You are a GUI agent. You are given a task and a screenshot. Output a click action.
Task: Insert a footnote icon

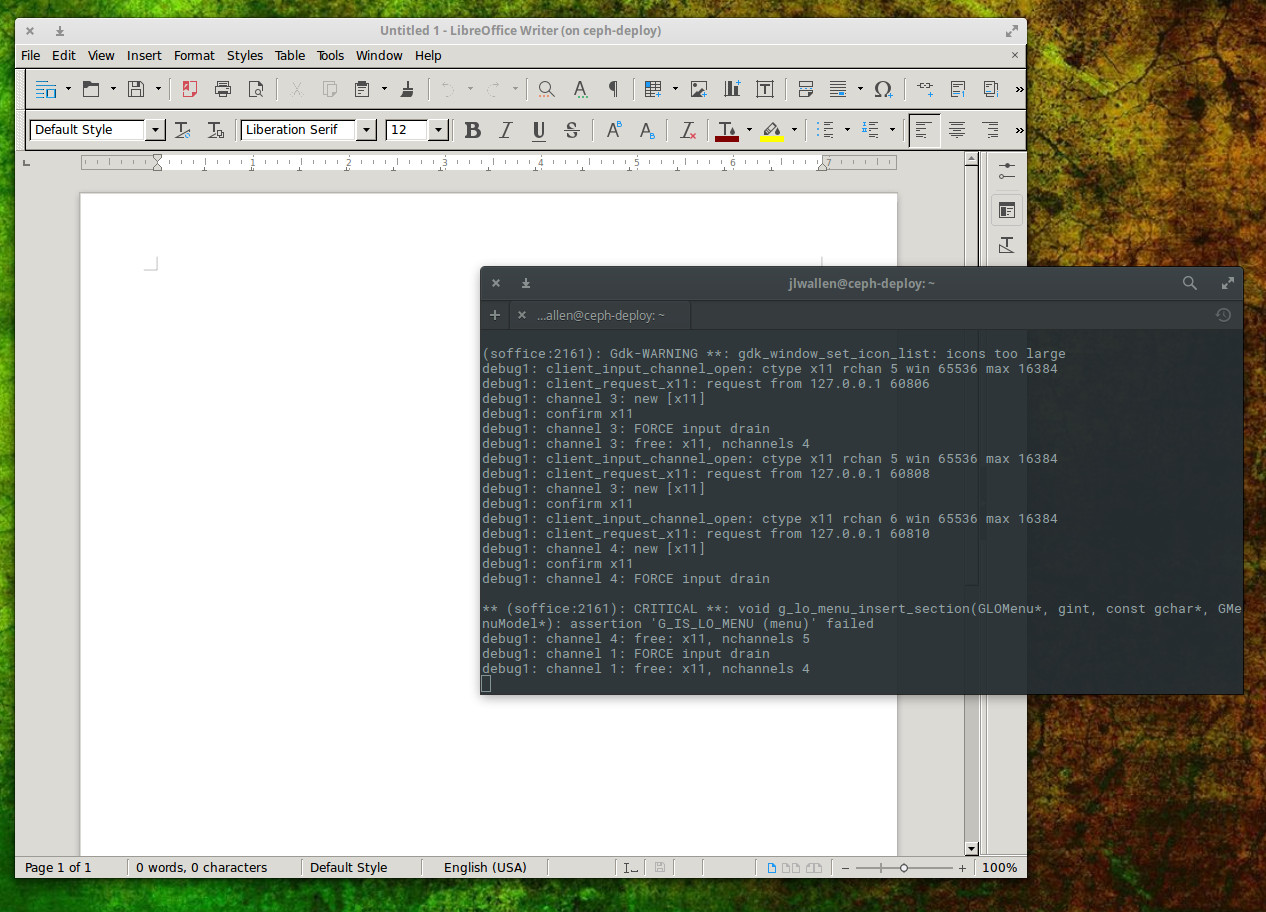click(958, 89)
